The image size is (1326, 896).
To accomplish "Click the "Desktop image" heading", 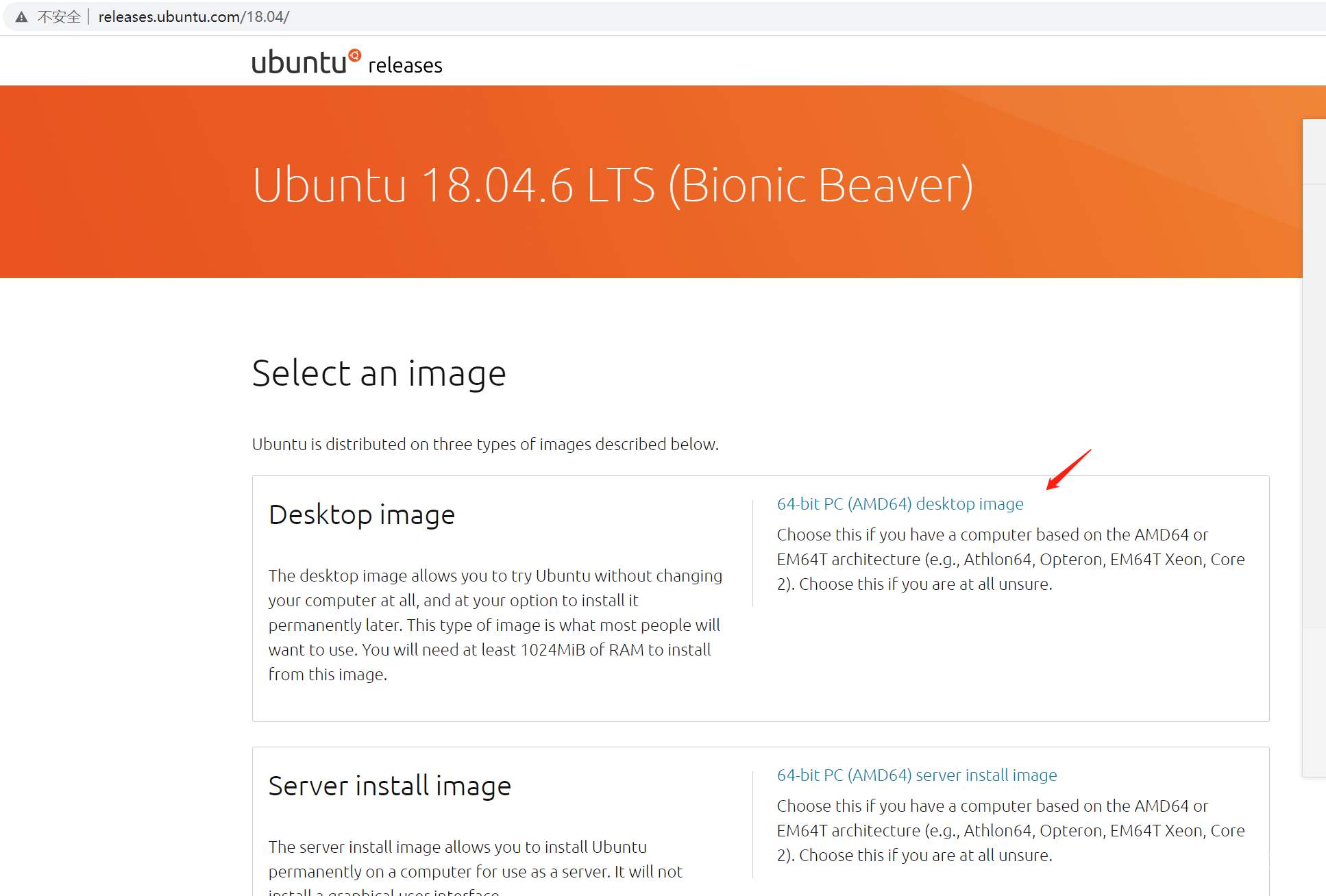I will click(x=361, y=514).
